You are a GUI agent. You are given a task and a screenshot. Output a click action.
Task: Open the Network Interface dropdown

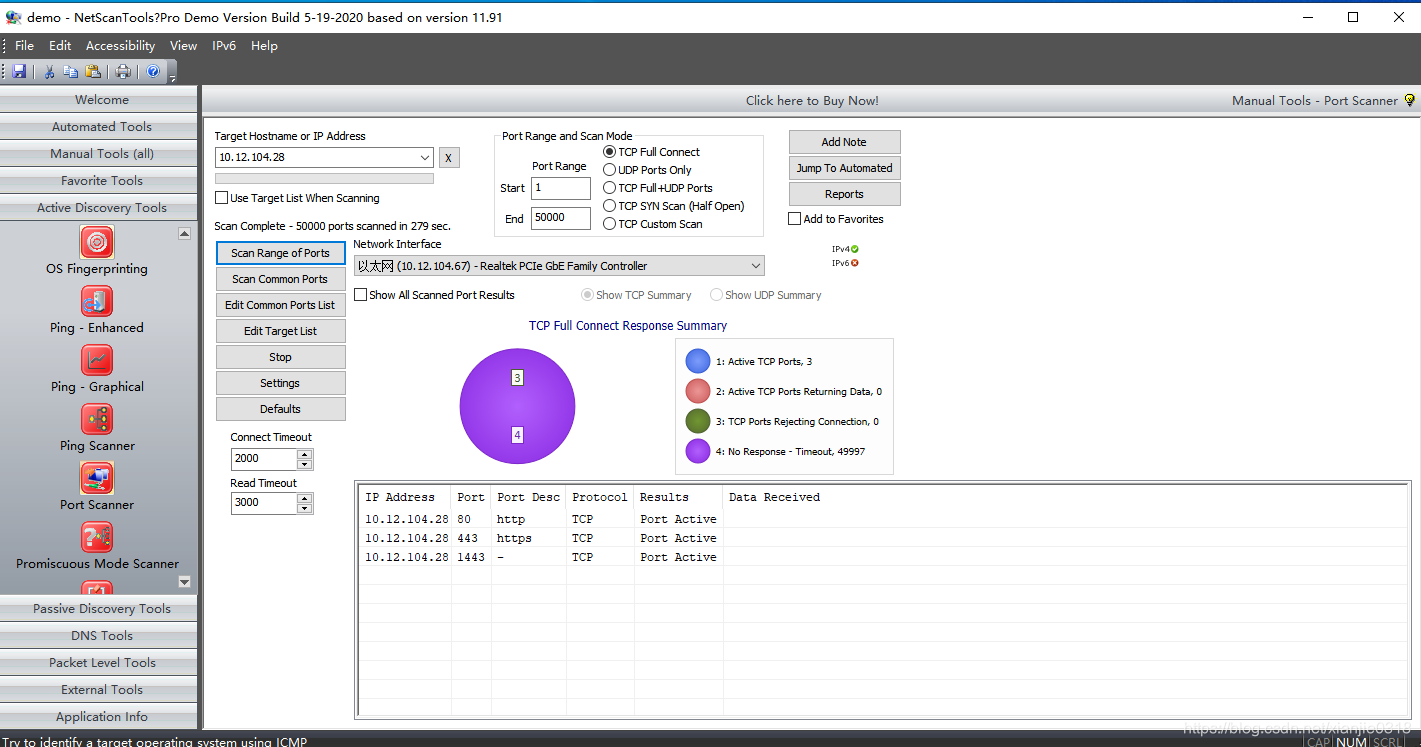coord(755,266)
